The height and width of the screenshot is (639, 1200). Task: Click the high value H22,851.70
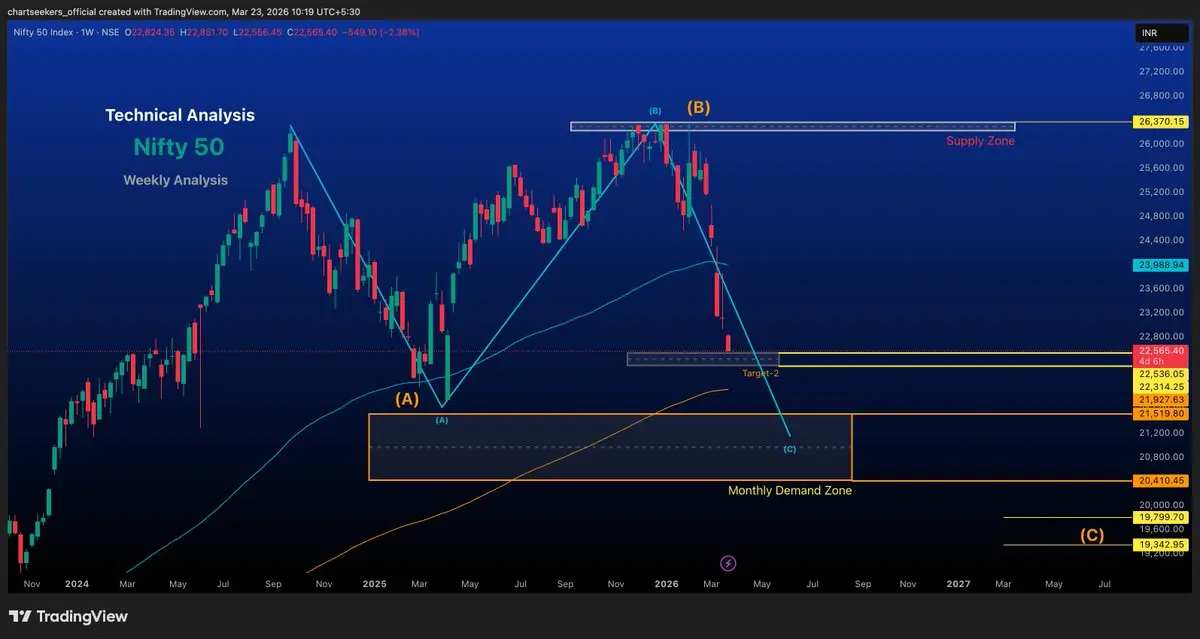[205, 32]
